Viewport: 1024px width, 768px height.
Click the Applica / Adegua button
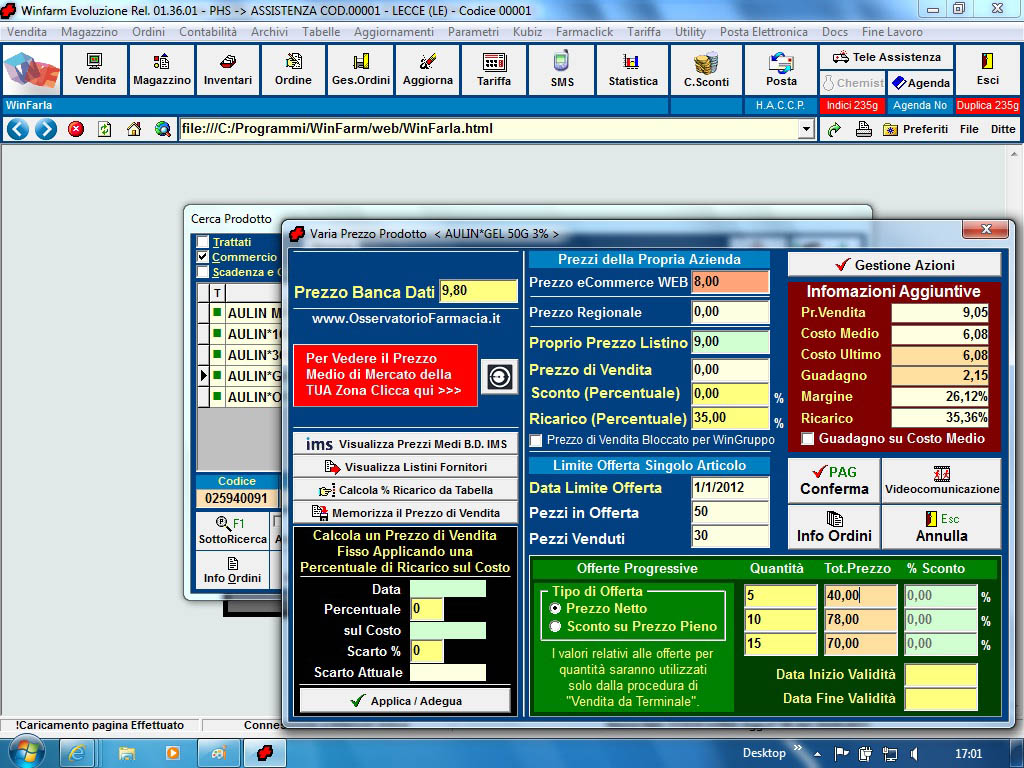point(405,701)
